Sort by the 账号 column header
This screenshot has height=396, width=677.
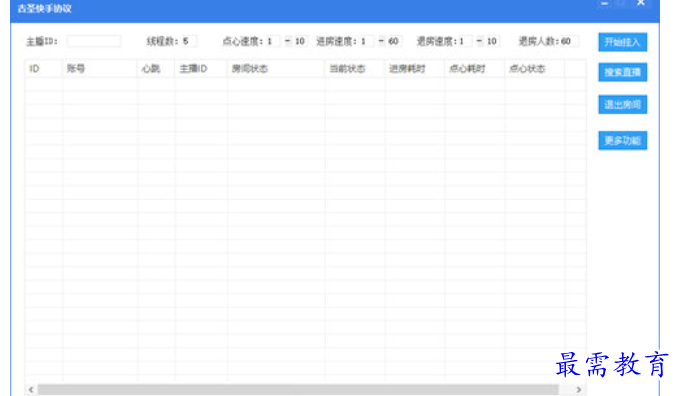[100, 69]
